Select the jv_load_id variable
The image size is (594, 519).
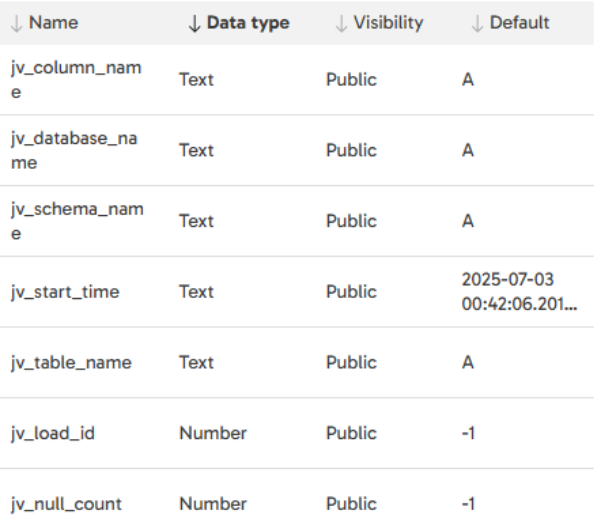point(297,433)
